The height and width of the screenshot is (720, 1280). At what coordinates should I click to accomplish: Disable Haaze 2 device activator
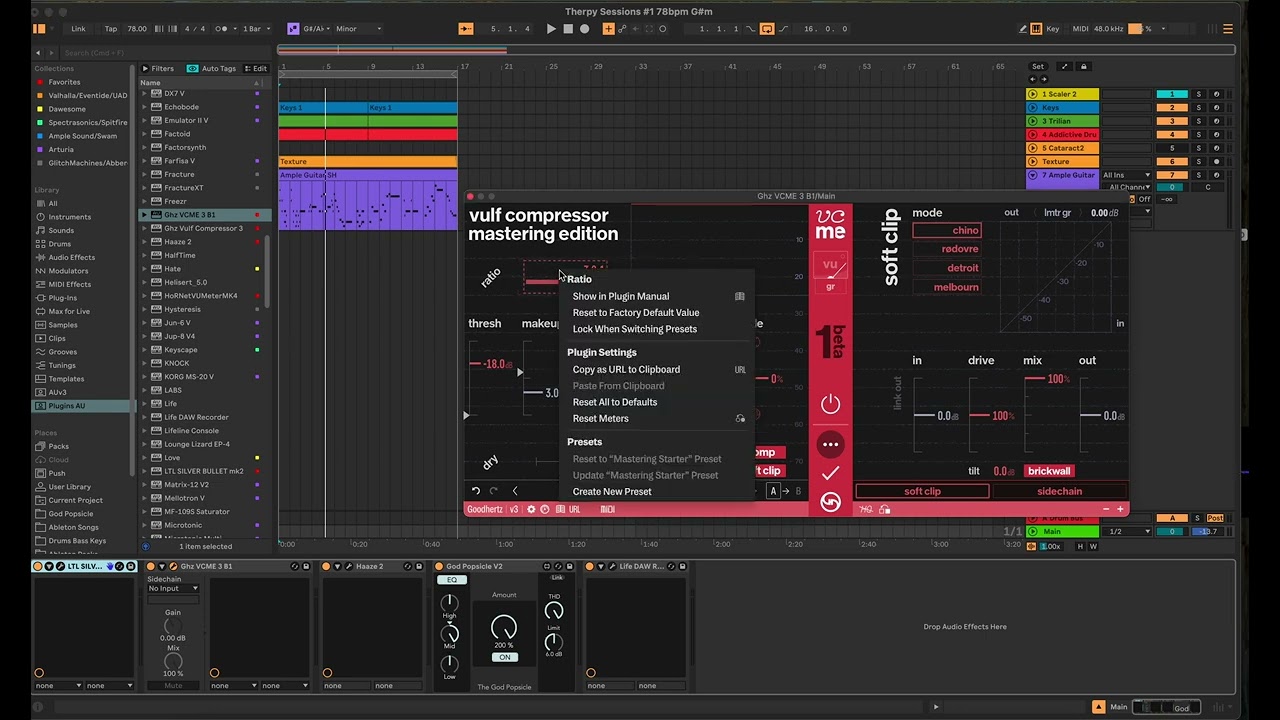click(326, 566)
